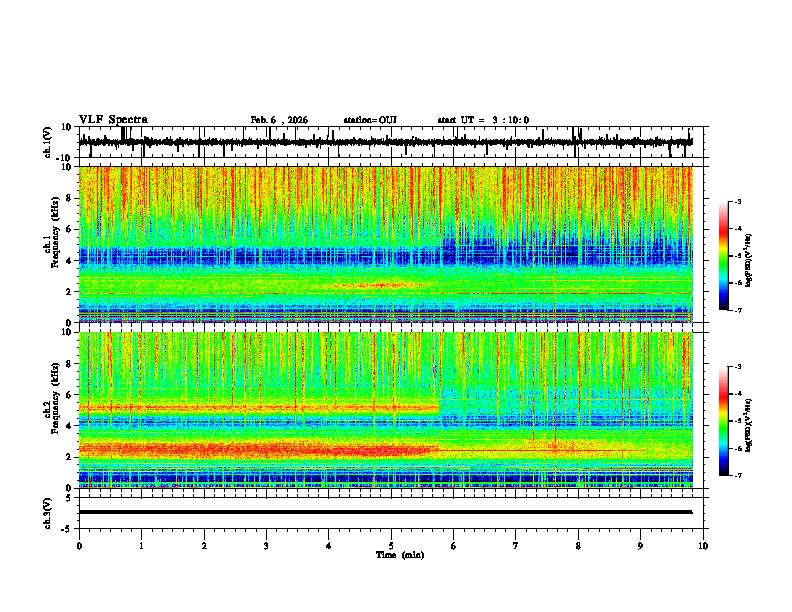This screenshot has width=792, height=612.
Task: Click time axis tick label "1"
Action: point(141,546)
